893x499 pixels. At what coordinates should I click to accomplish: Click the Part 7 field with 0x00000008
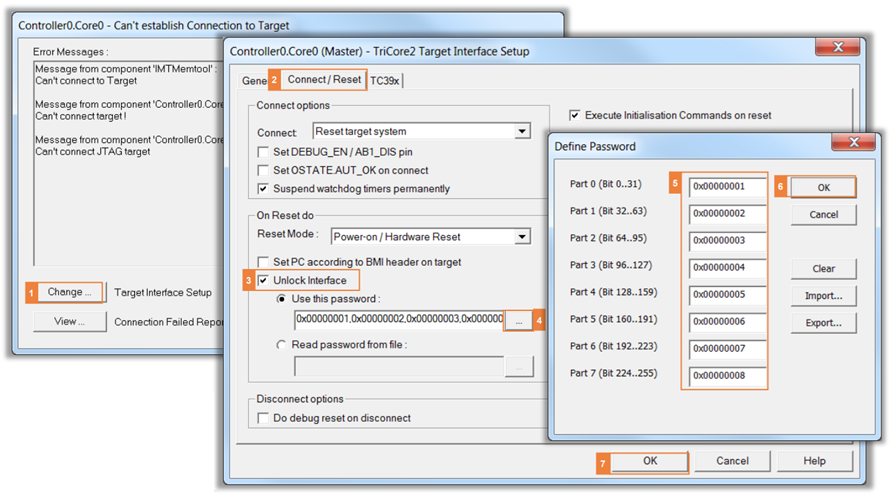727,376
